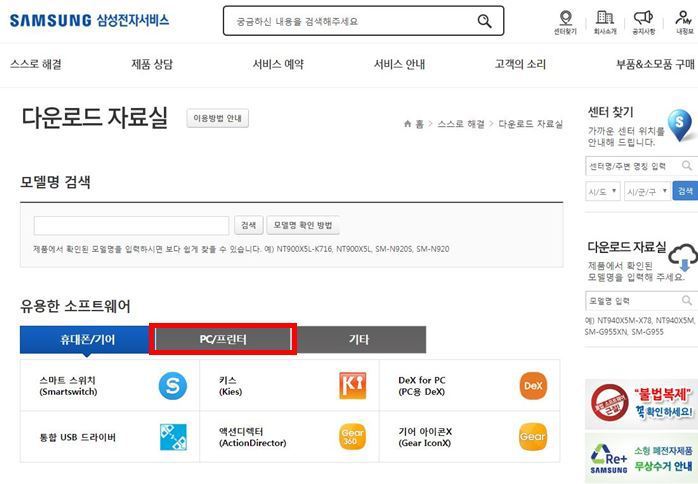
Task: Click the 불법복제 확인하세요 banner
Action: coord(641,404)
